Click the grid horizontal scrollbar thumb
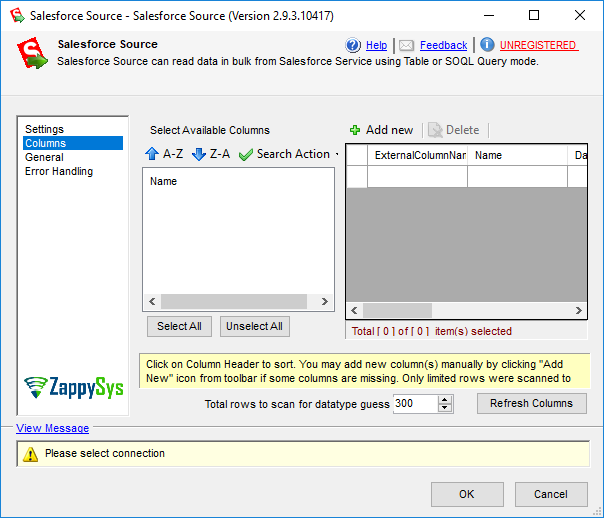604x518 pixels. point(398,310)
